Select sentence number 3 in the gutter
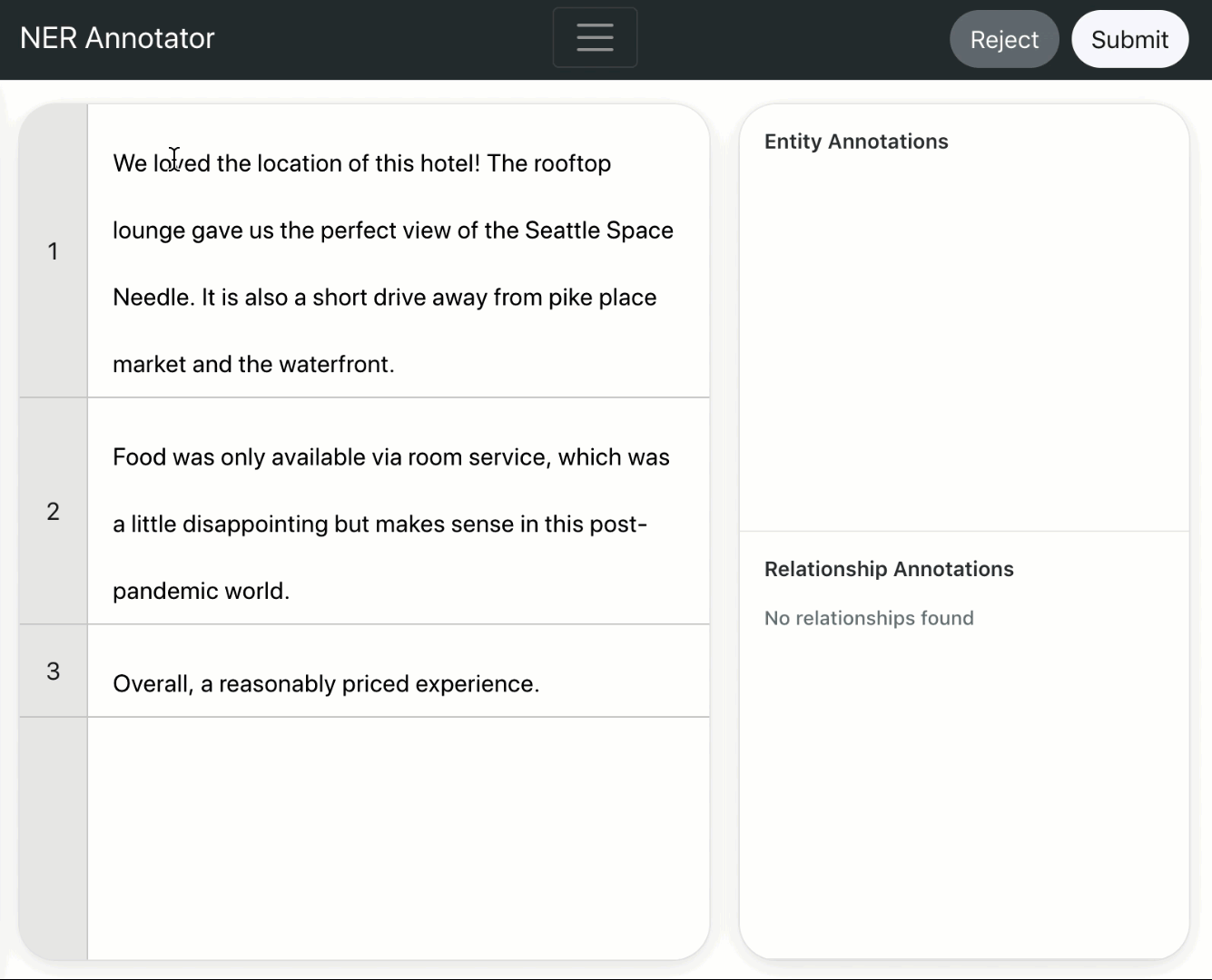1212x980 pixels. [x=53, y=671]
